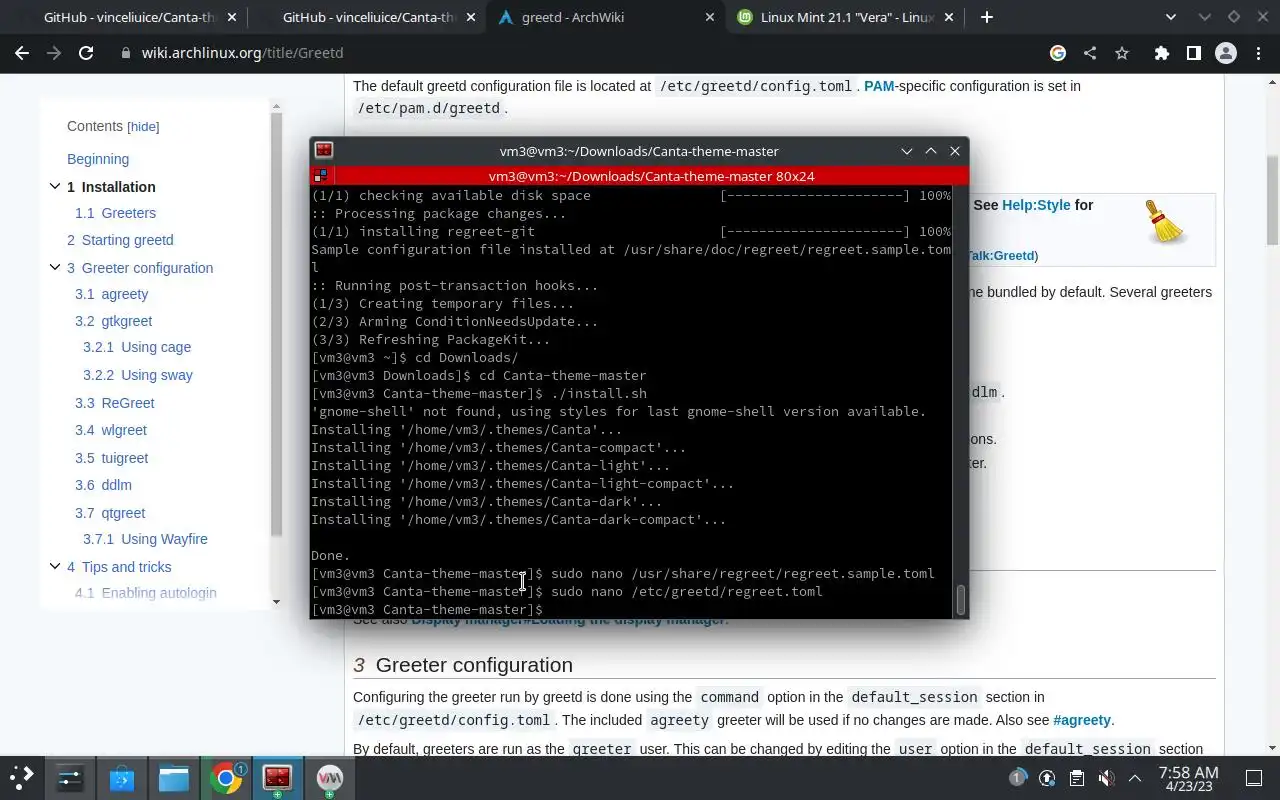This screenshot has height=800, width=1280.
Task: Open 3.6 ddlm contents entry
Action: click(x=103, y=485)
